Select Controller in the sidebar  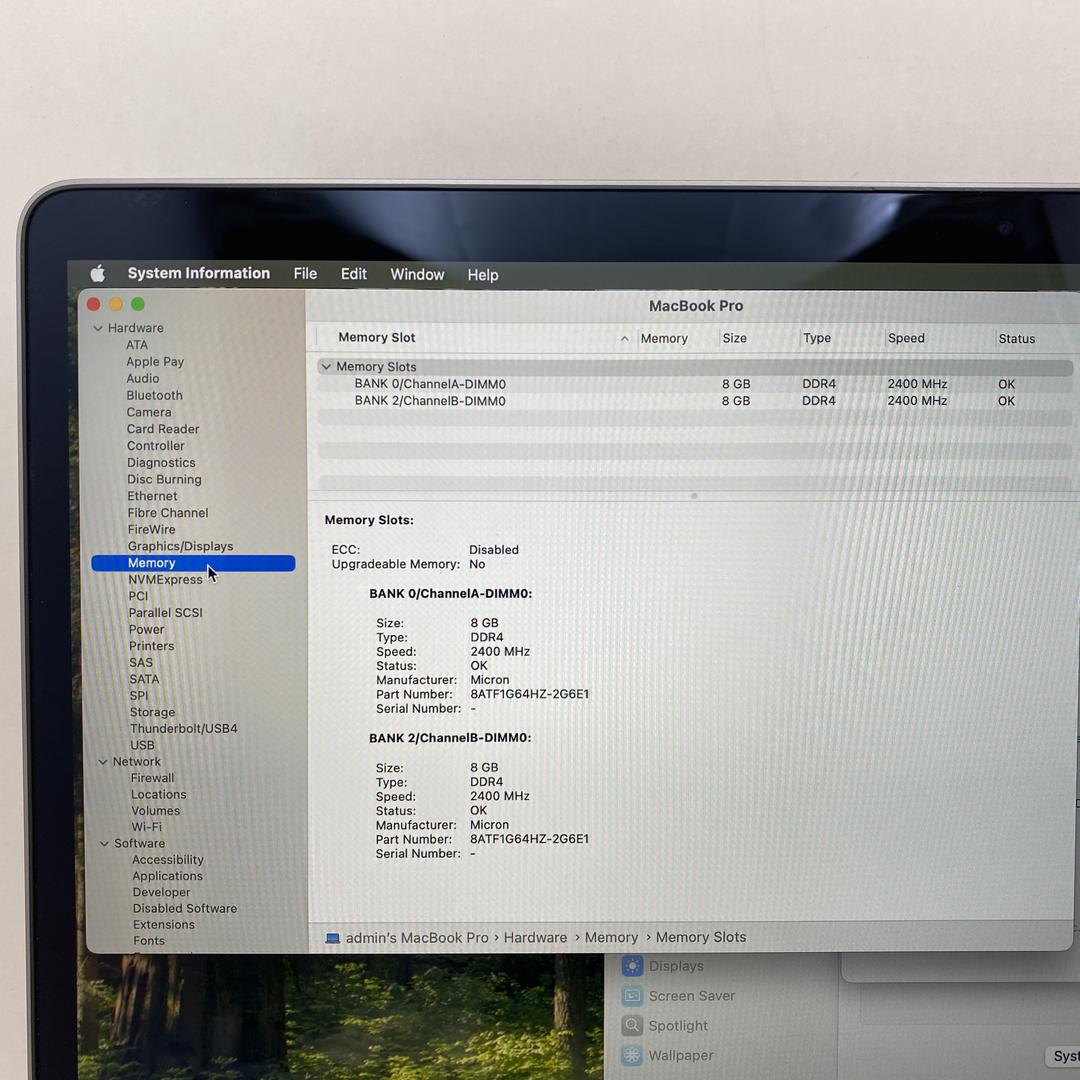[156, 446]
